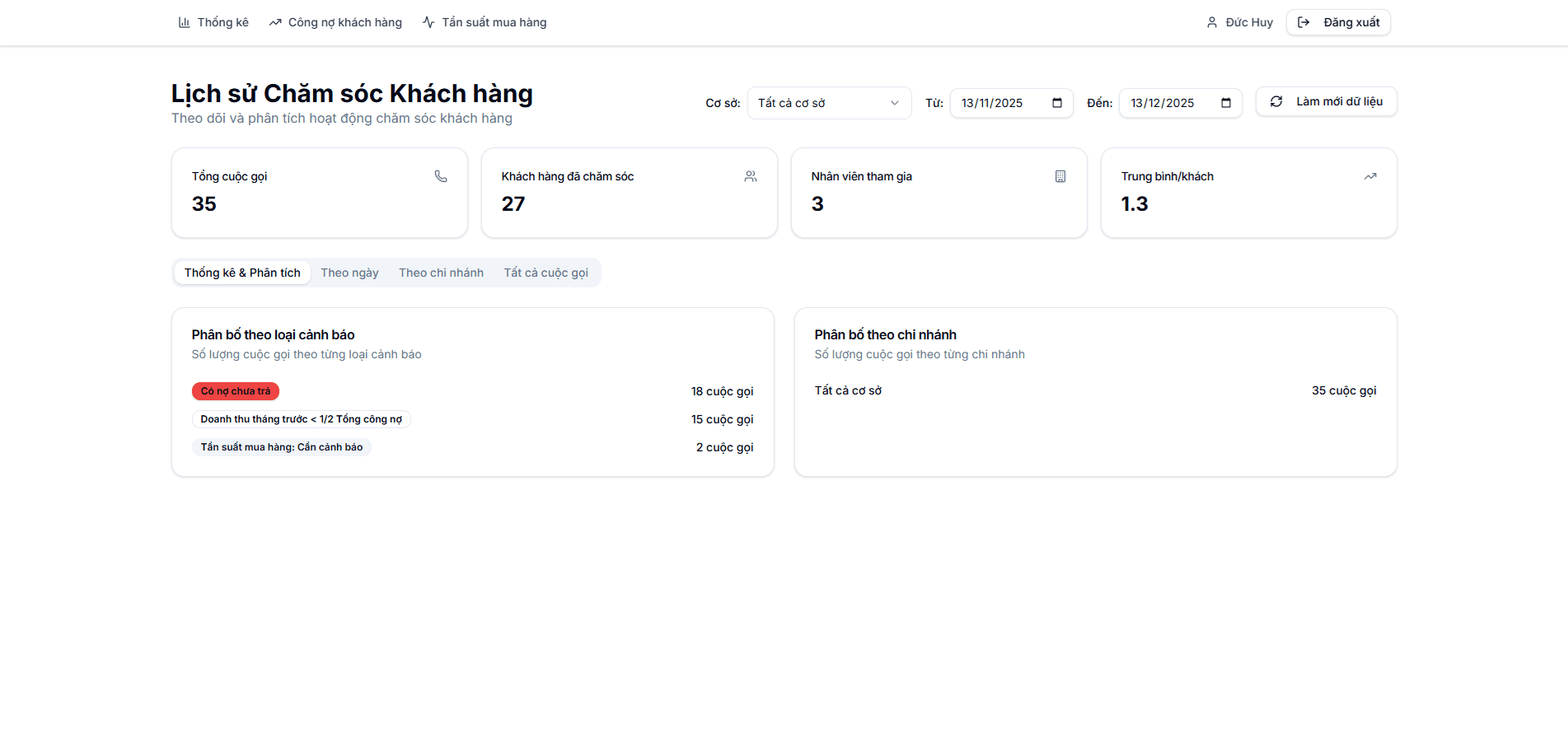Click the bar chart icon beside Thống kê
The width and height of the screenshot is (1568, 747).
pos(184,22)
